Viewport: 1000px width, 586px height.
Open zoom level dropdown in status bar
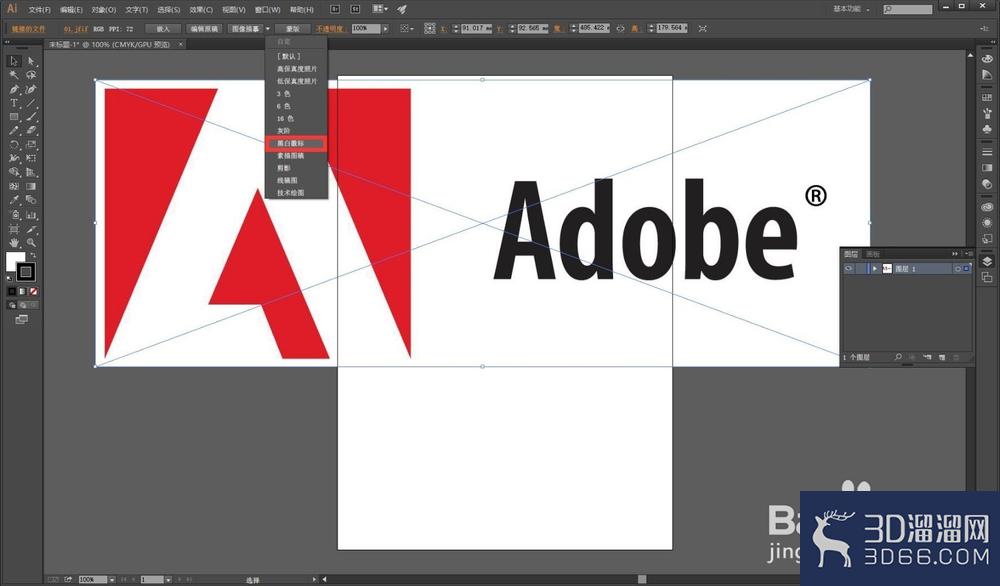112,580
